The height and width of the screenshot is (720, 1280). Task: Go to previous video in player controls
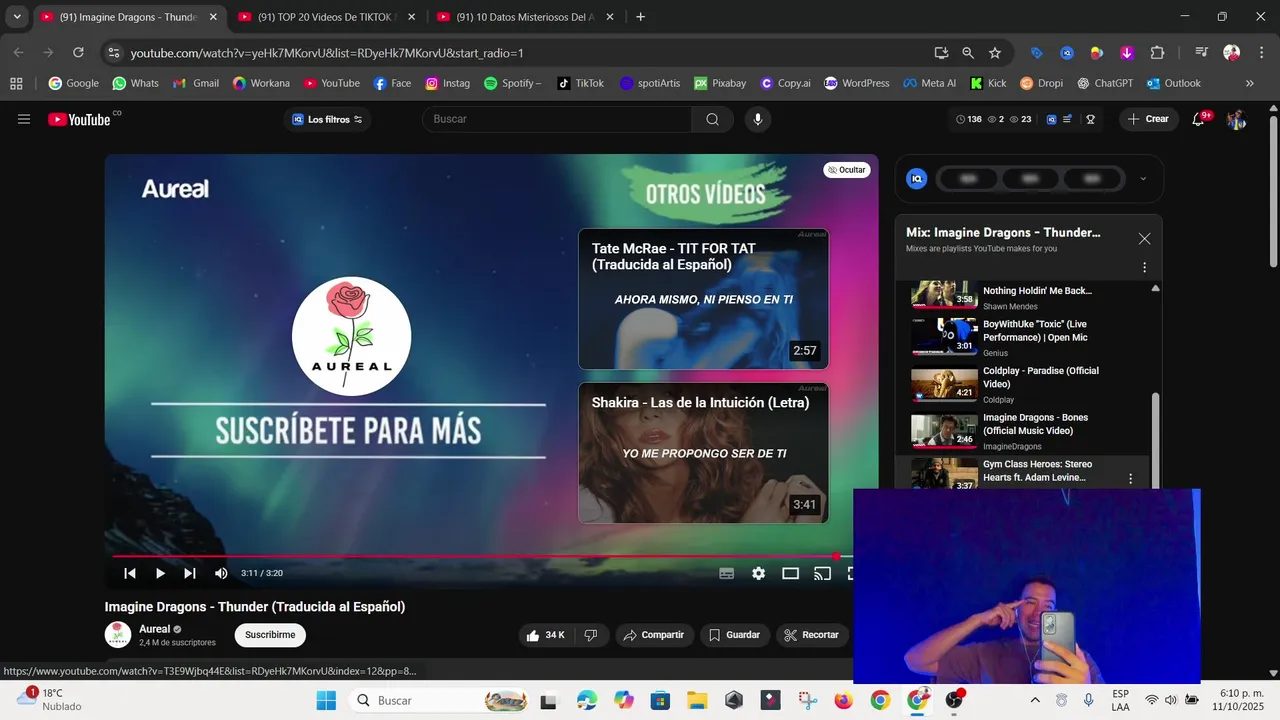(130, 573)
